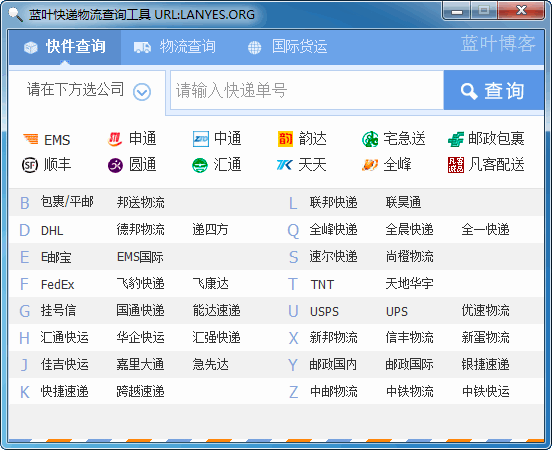552x450 pixels.
Task: Choose 尚橙物流 courier
Action: tap(409, 256)
